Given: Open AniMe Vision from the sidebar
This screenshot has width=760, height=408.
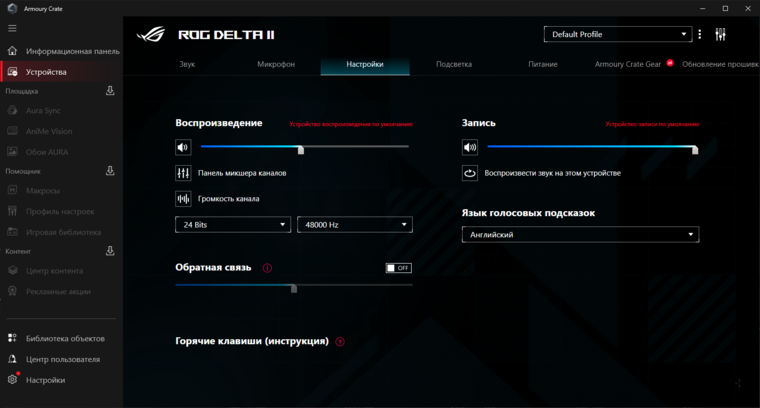Looking at the screenshot, I should point(62,131).
